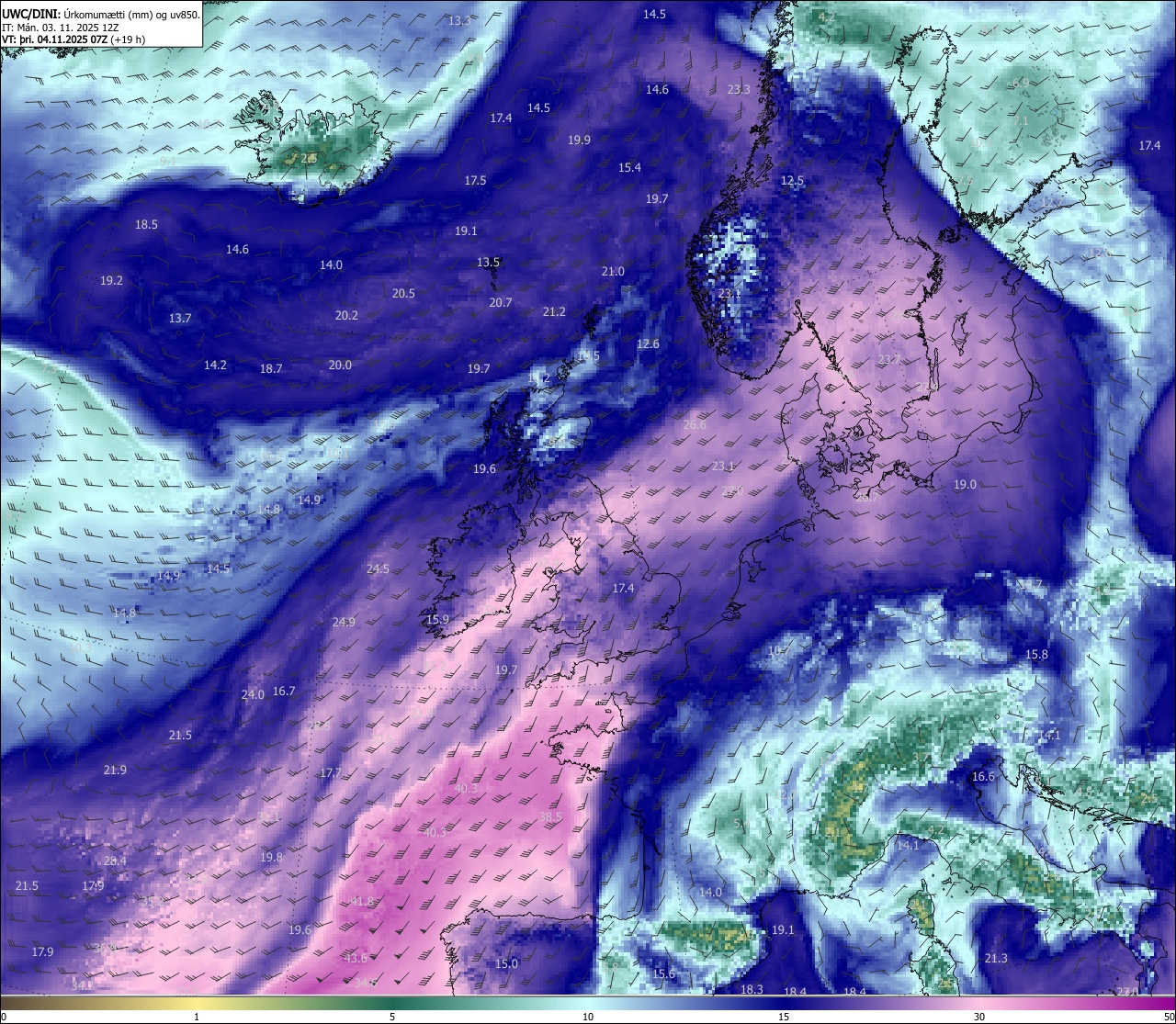Click the map value 17.5
This screenshot has width=1176, height=1024.
[475, 181]
